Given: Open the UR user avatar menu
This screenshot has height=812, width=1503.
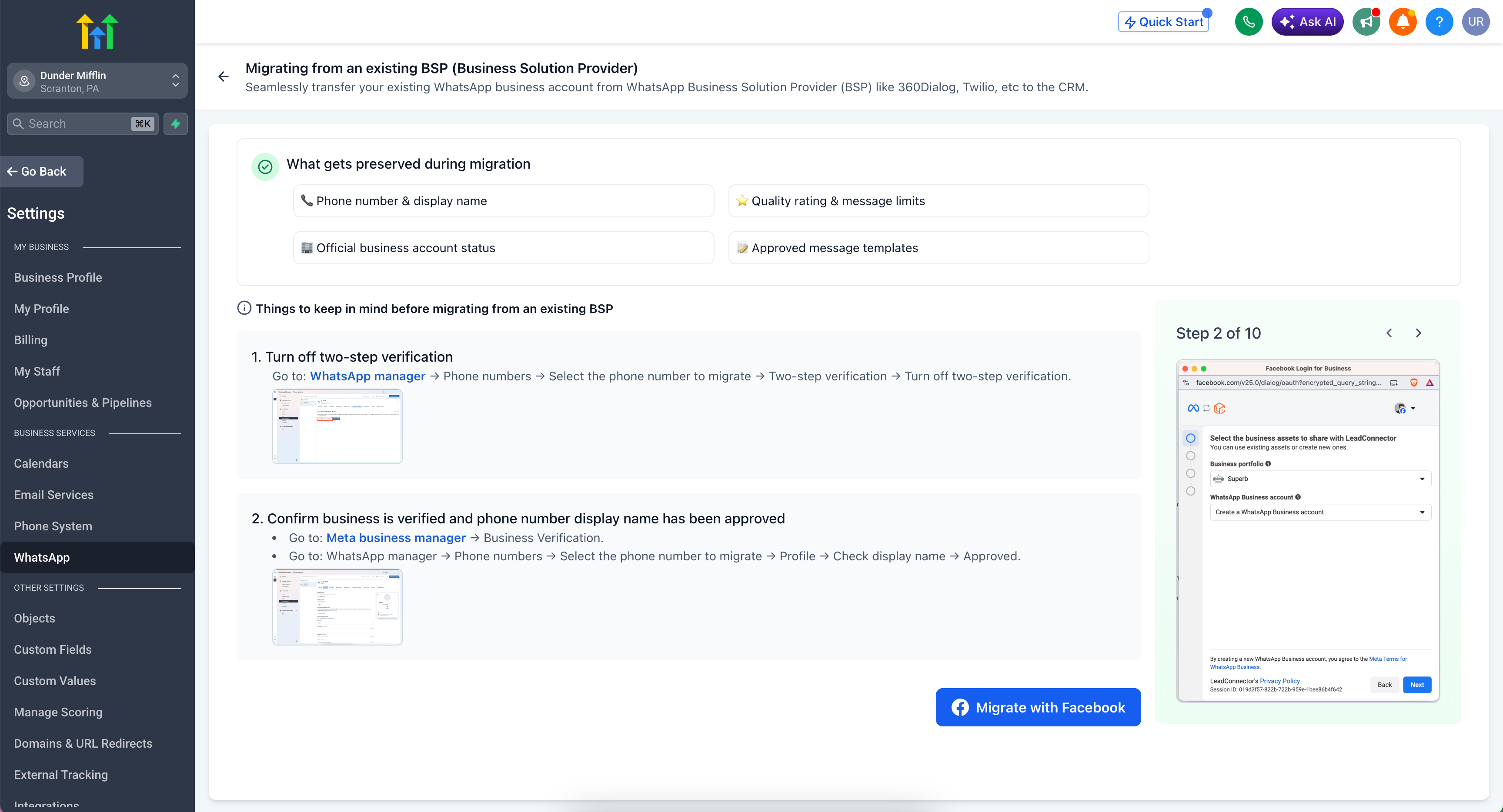Looking at the screenshot, I should point(1476,22).
